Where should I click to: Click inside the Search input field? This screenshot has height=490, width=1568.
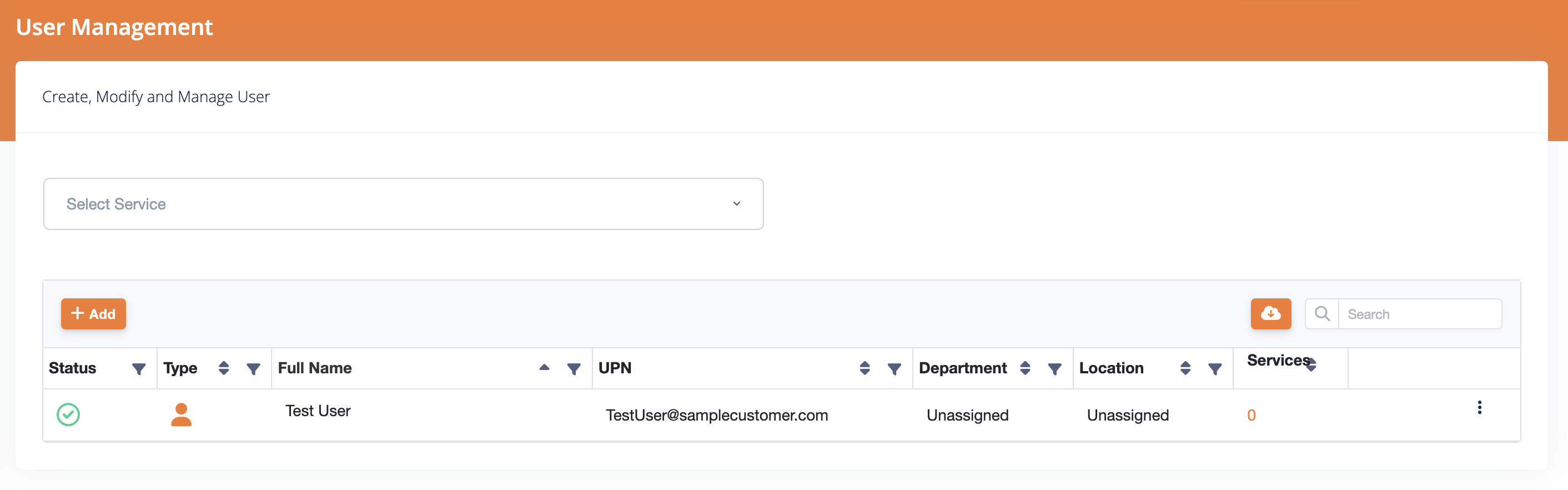[x=1419, y=314]
